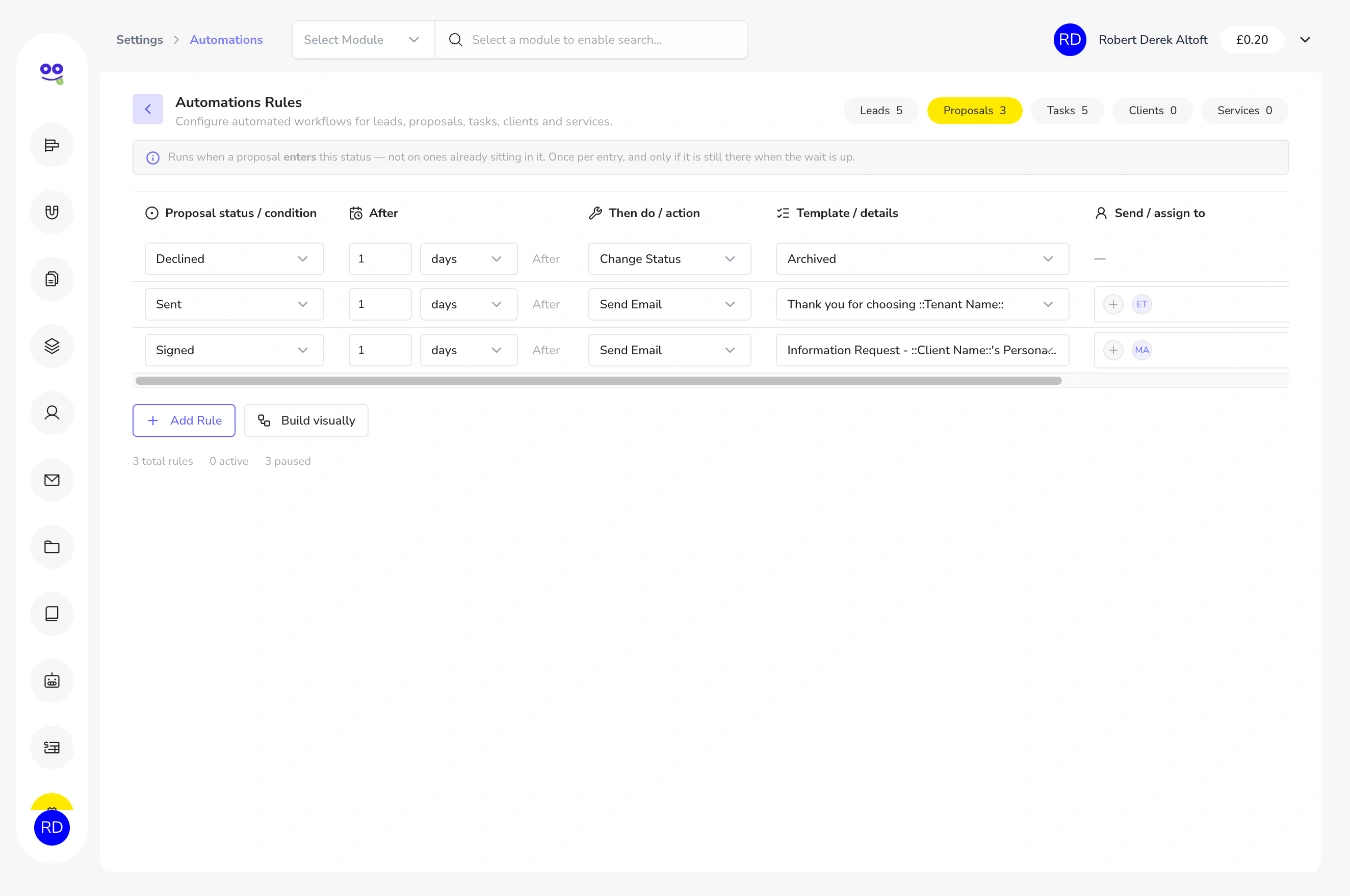Image resolution: width=1350 pixels, height=896 pixels.
Task: Click the delay number field in Signed row
Action: coord(380,350)
